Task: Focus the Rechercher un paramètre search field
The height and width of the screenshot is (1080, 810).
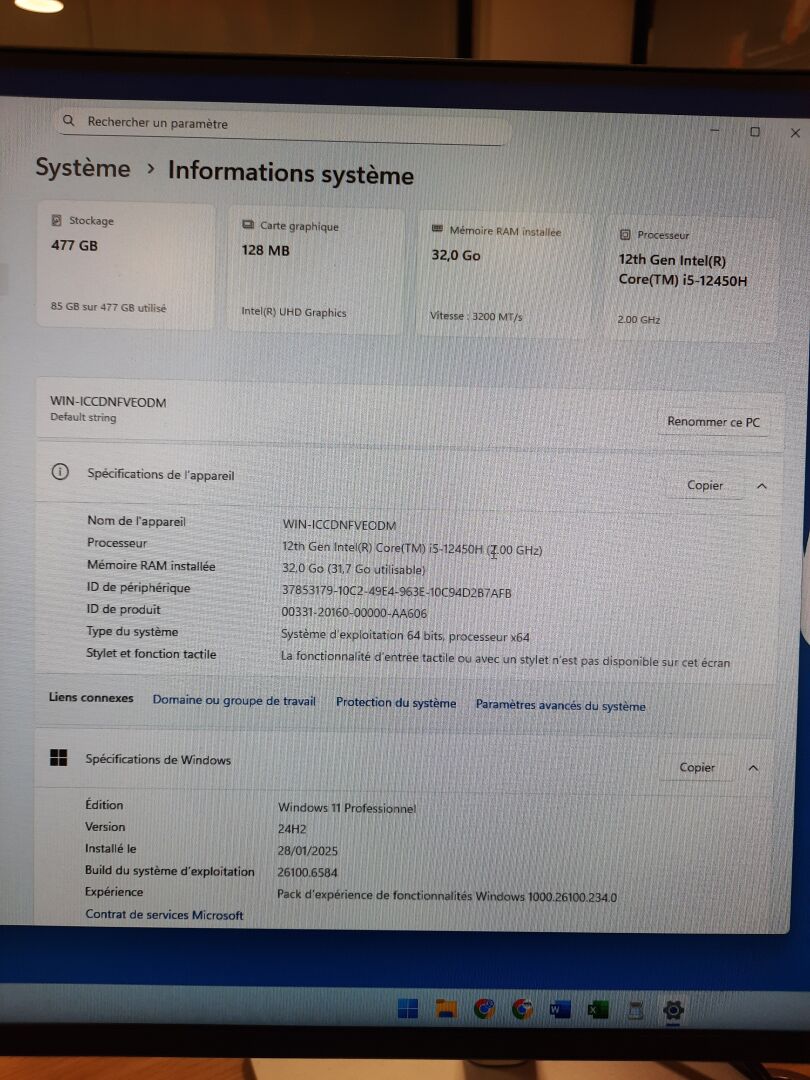Action: [290, 124]
